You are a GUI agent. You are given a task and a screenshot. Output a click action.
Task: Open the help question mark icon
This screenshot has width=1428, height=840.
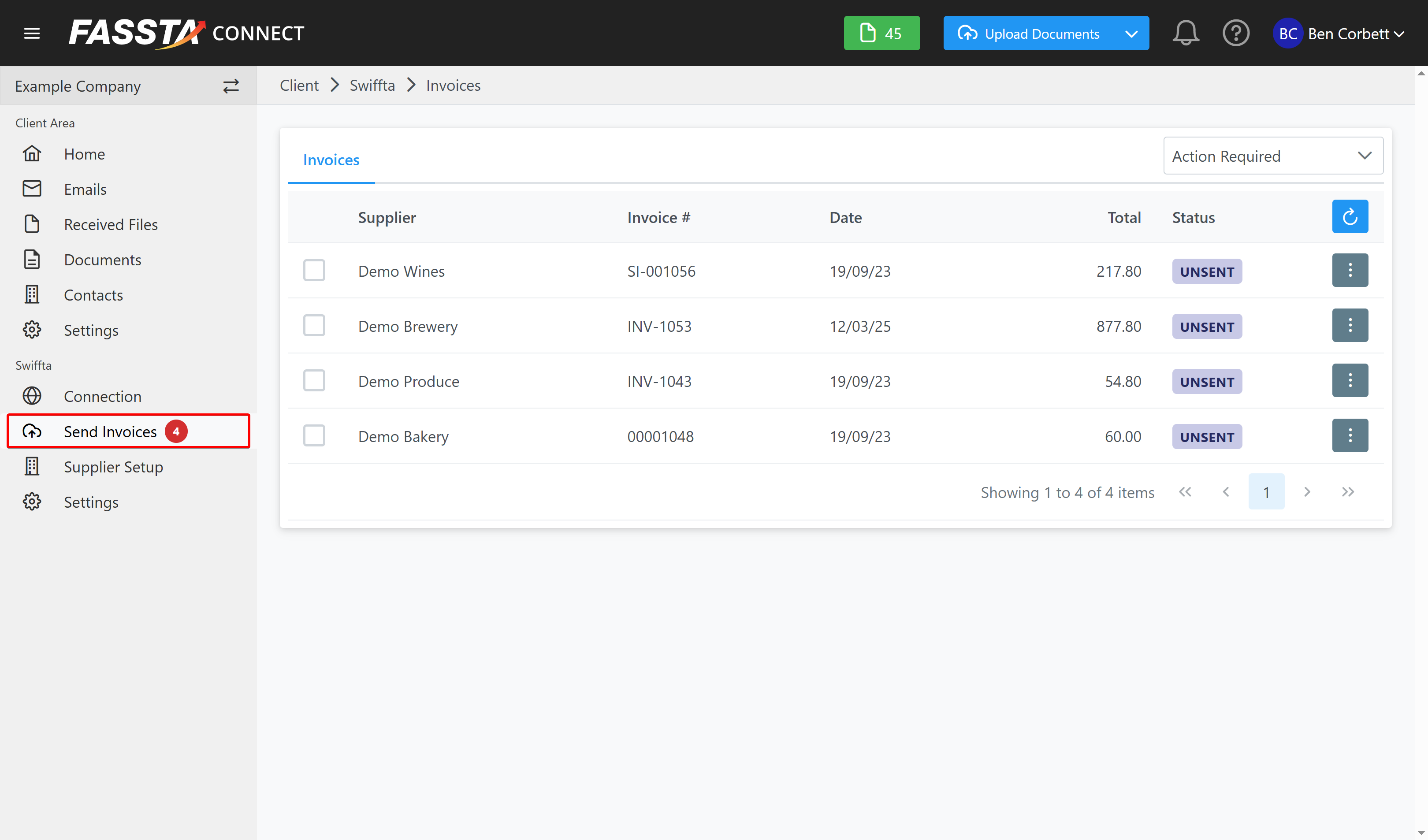coord(1235,33)
